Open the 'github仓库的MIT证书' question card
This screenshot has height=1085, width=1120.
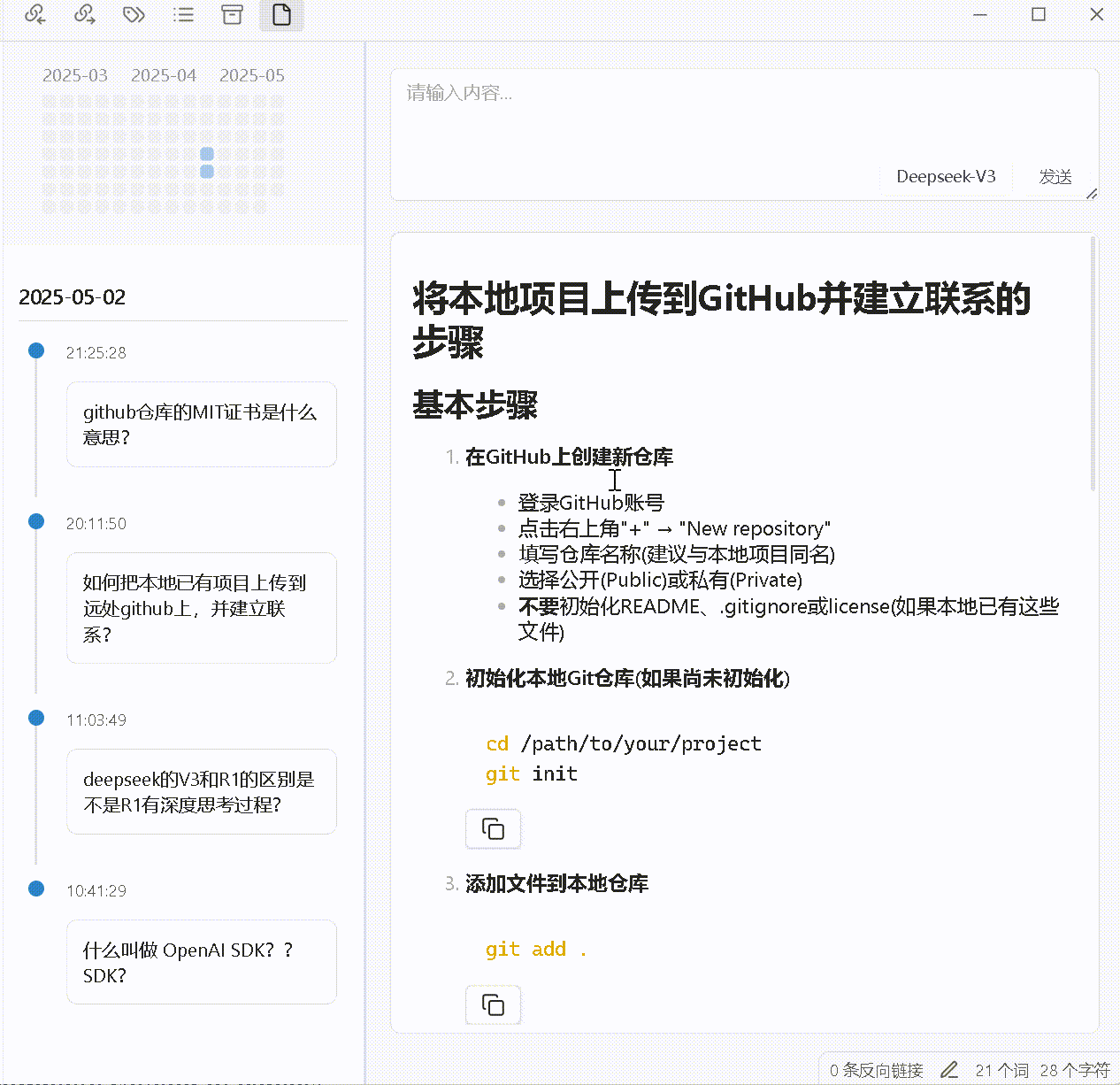pyautogui.click(x=202, y=424)
